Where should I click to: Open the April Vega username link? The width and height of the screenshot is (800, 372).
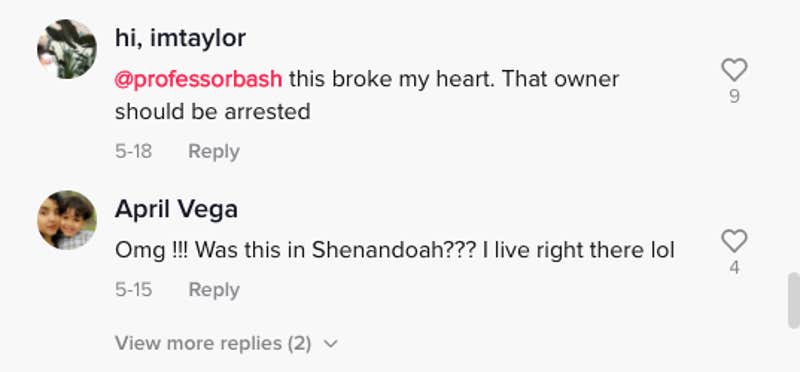(176, 209)
